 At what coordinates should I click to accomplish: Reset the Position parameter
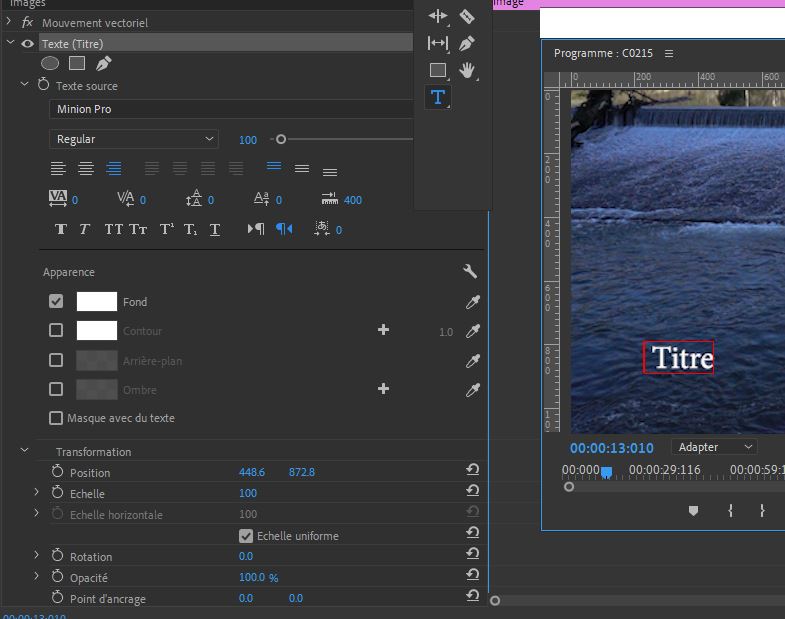(x=472, y=470)
